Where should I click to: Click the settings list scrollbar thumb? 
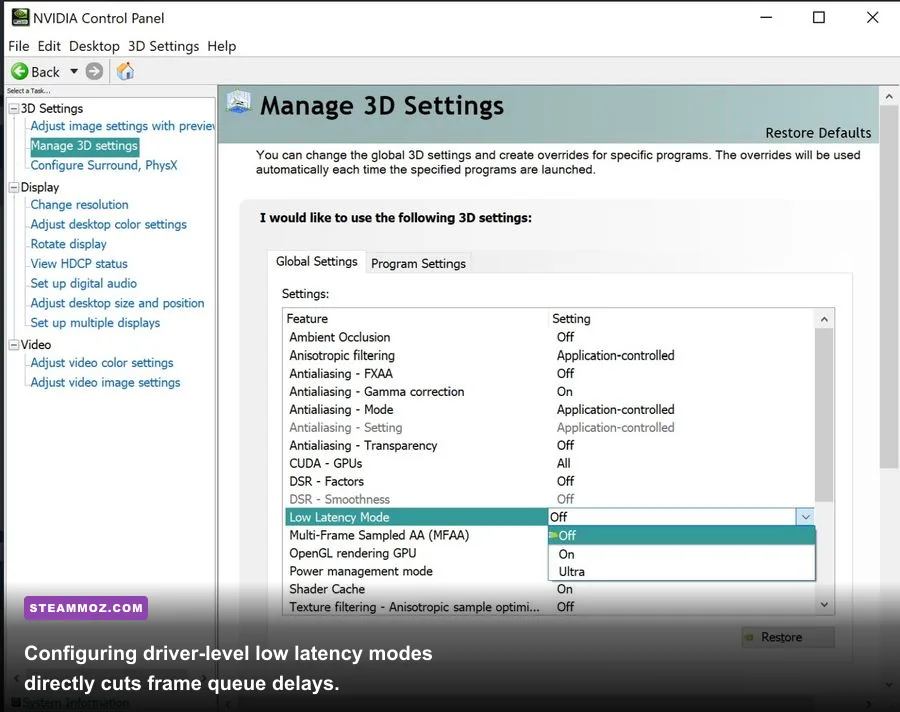coord(824,415)
